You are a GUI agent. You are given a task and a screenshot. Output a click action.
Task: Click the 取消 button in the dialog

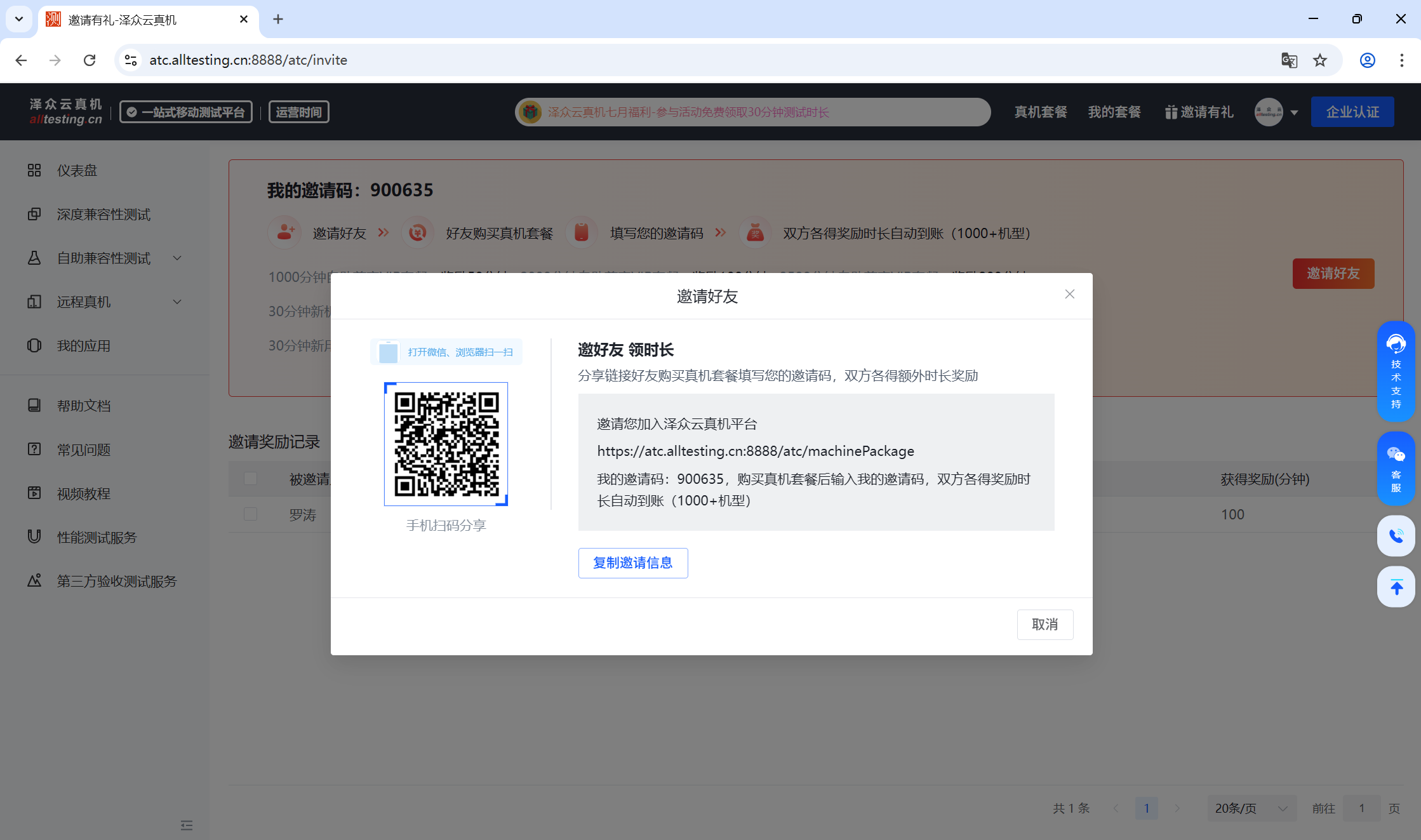[1045, 625]
